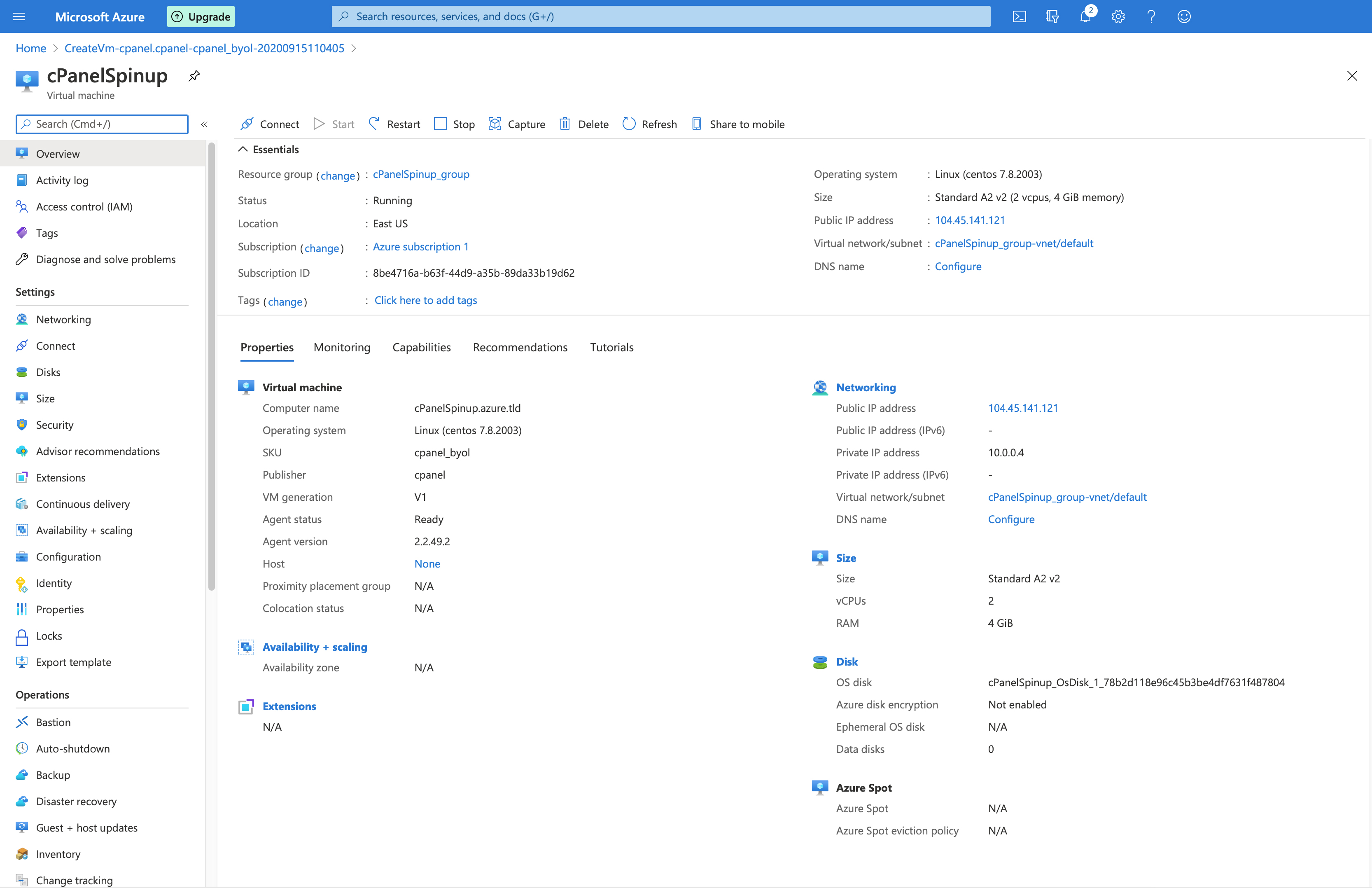1372x888 pixels.
Task: Open the notifications bell
Action: pos(1085,16)
